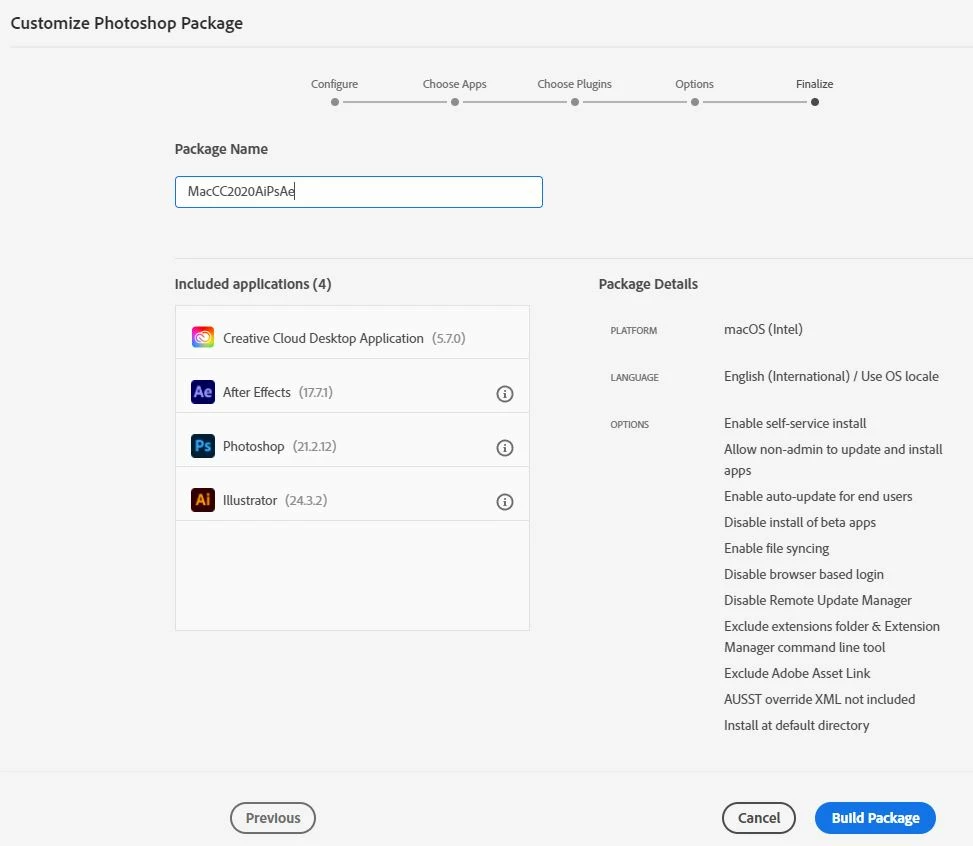The image size is (973, 846).
Task: Click Enable self-service install text
Action: [795, 423]
